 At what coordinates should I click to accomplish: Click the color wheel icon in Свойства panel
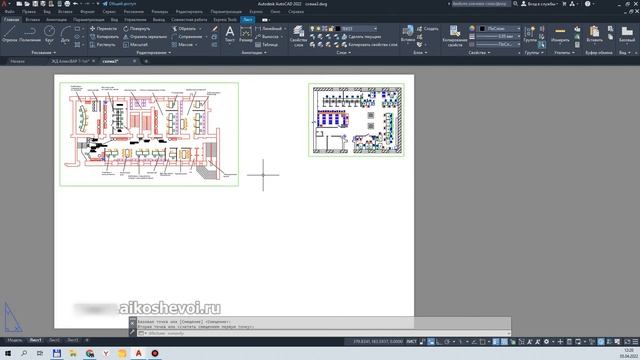pos(472,29)
